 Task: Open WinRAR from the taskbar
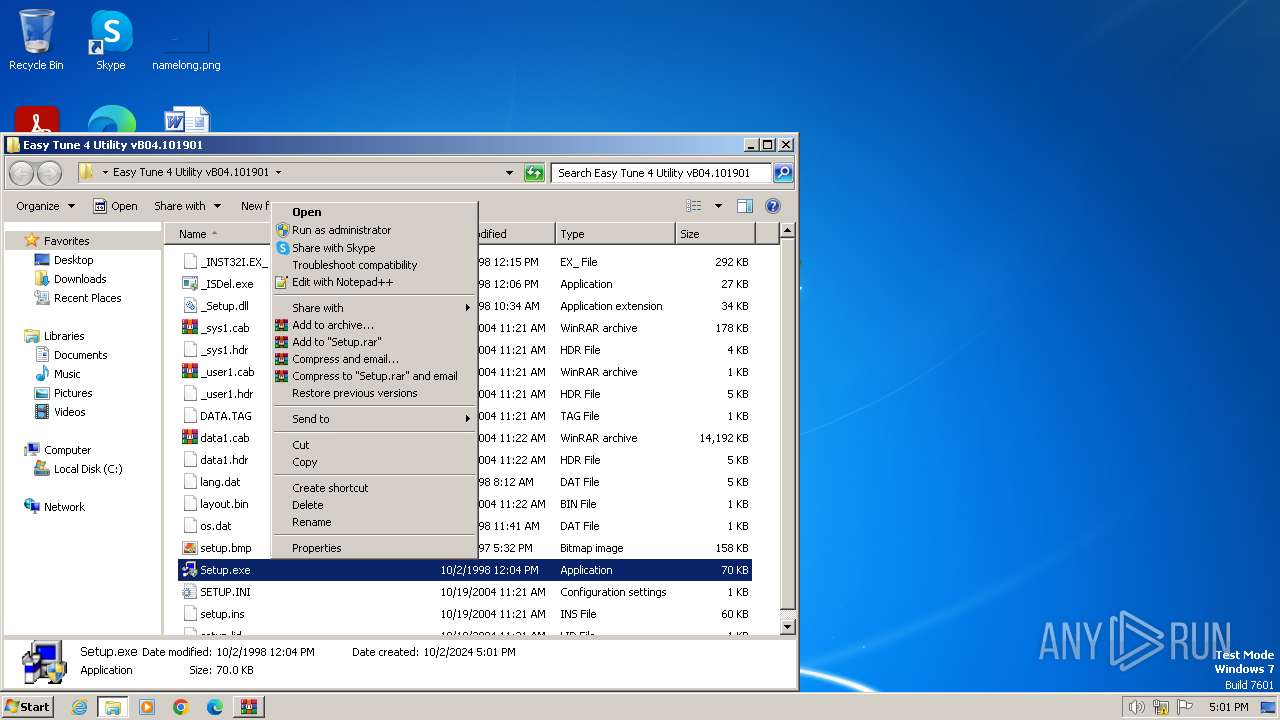pyautogui.click(x=248, y=707)
